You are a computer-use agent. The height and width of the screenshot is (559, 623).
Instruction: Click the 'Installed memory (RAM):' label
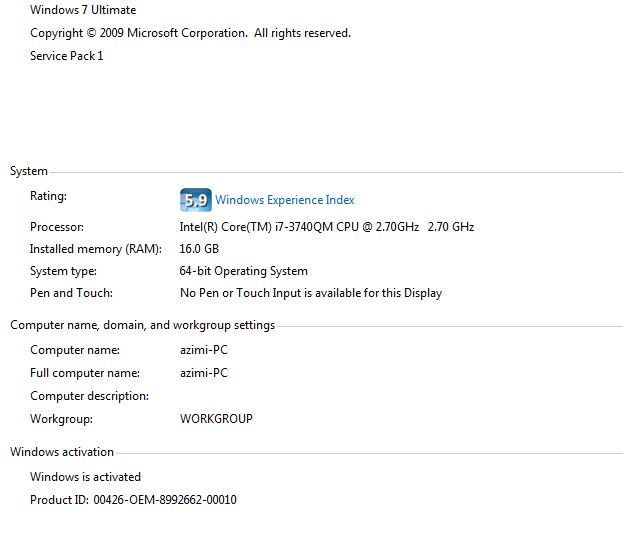(x=96, y=249)
